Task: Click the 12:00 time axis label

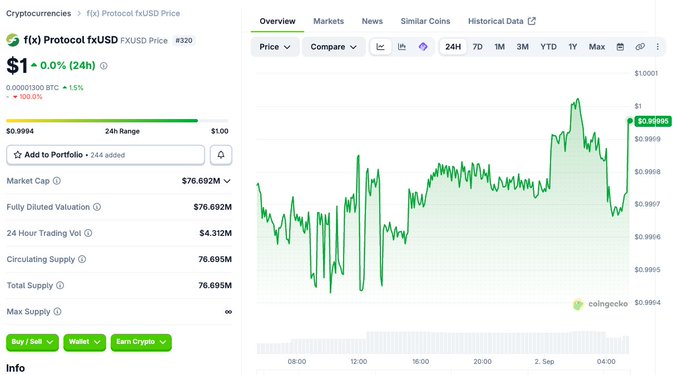Action: (x=359, y=362)
